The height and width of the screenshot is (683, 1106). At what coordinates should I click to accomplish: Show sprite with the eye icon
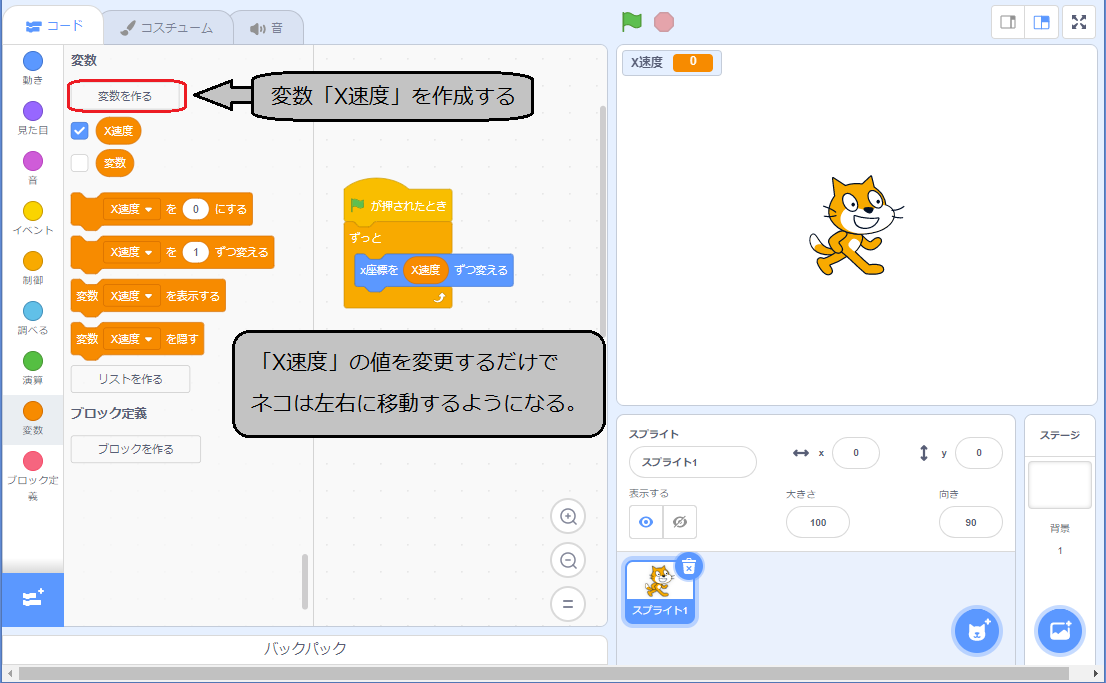[646, 522]
